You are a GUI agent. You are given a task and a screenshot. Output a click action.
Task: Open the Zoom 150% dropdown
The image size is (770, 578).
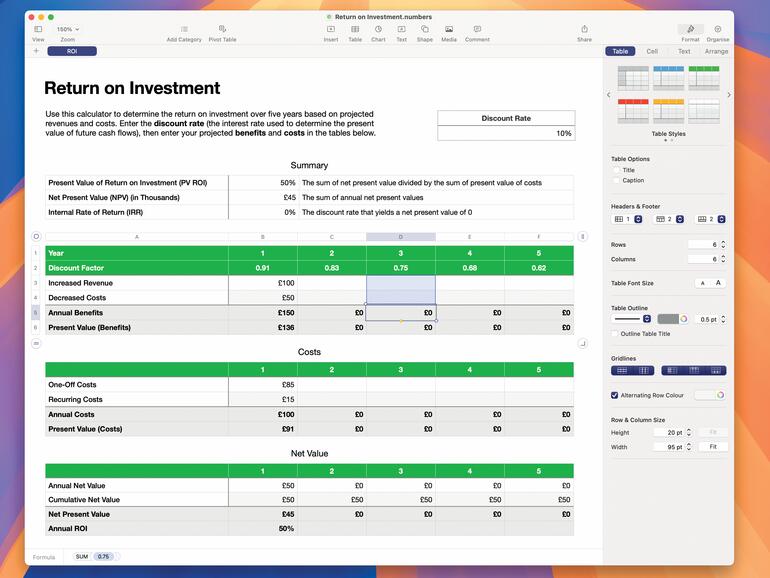pos(68,29)
